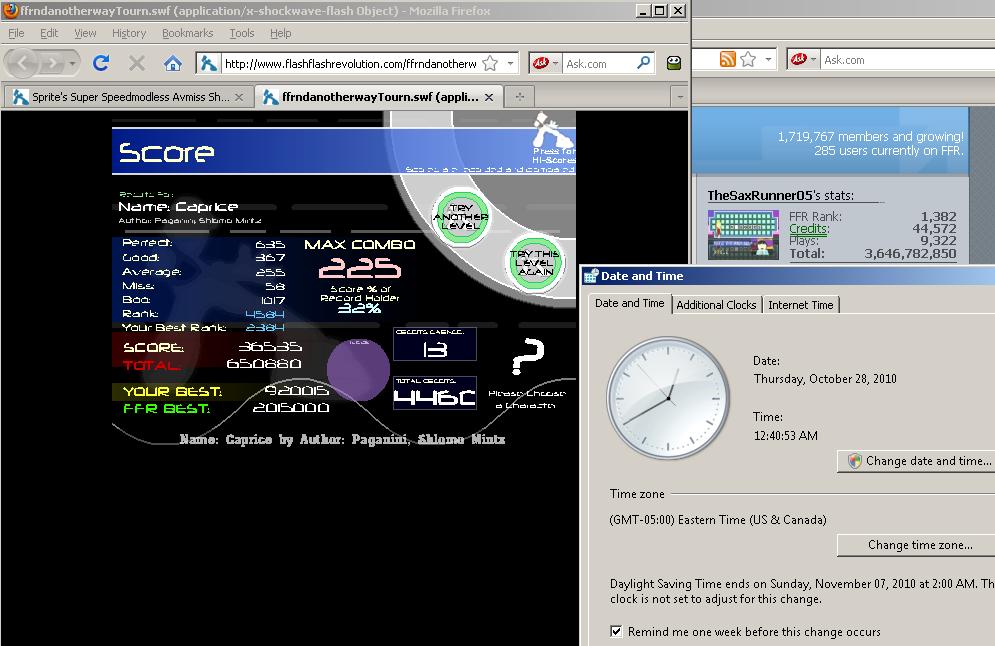Open the Bookmarks menu

pyautogui.click(x=187, y=33)
